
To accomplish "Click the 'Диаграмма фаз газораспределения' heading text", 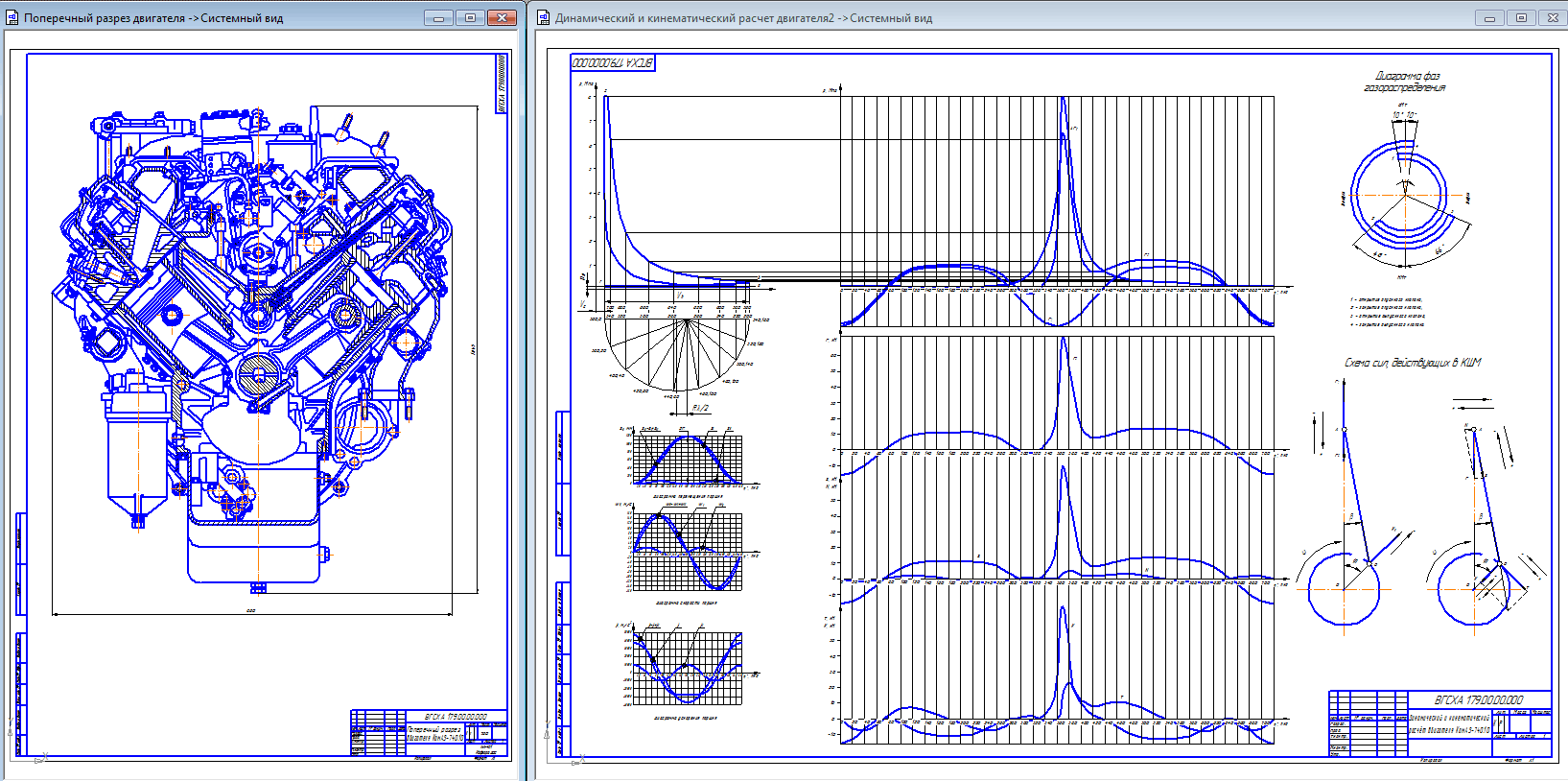I will (1405, 82).
